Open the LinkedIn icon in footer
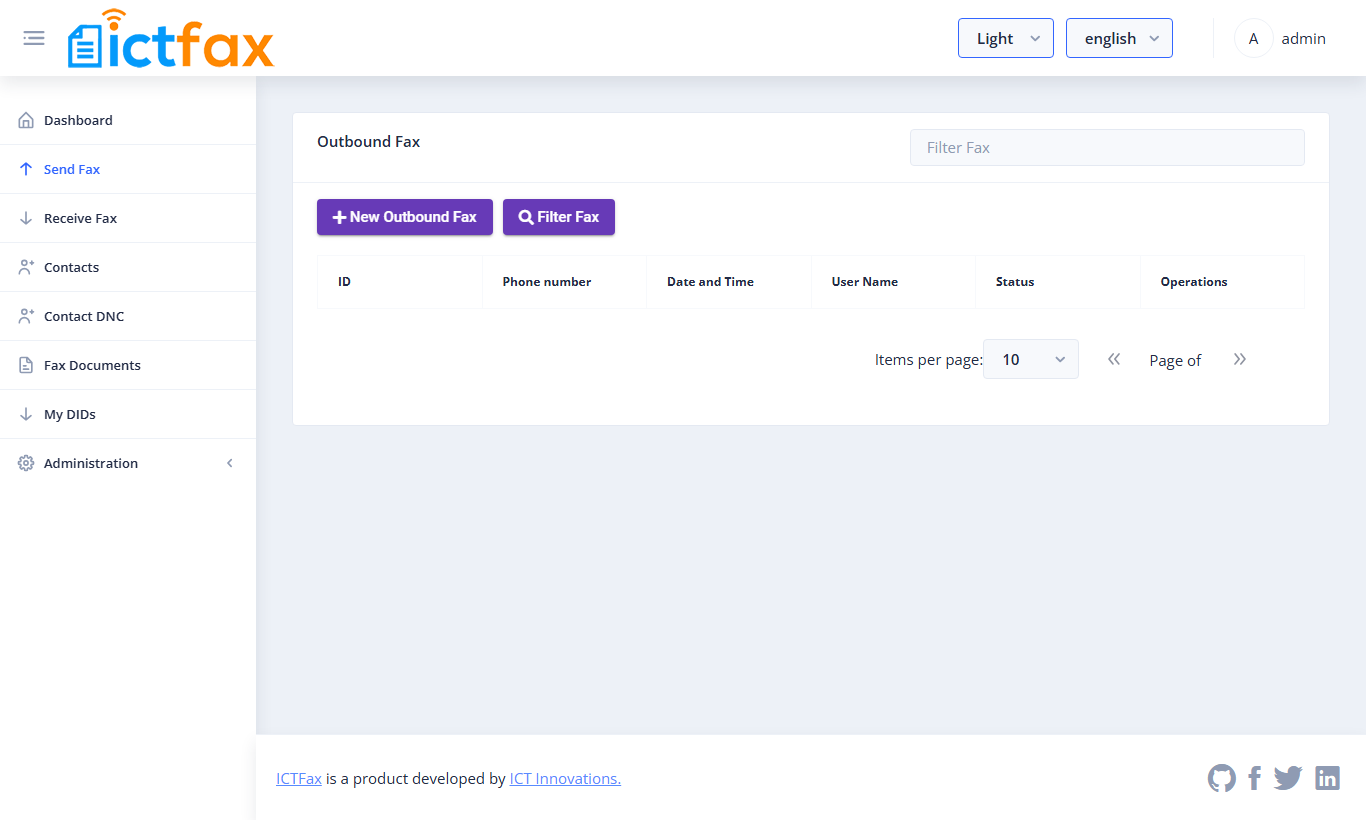The image size is (1366, 820). tap(1327, 778)
